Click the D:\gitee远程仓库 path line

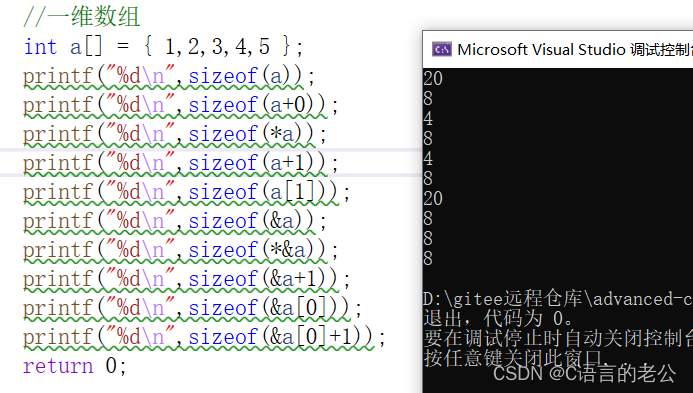tap(558, 299)
